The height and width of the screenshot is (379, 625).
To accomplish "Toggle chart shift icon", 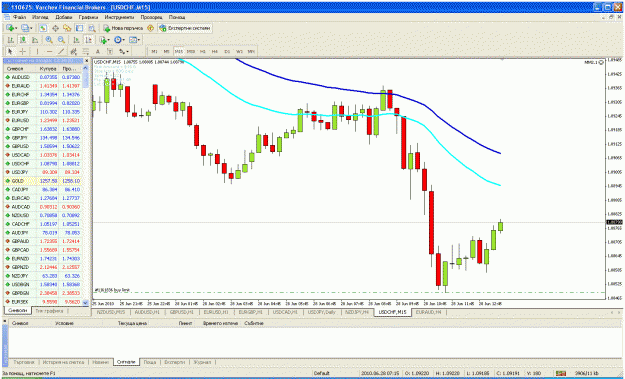I will (88, 40).
